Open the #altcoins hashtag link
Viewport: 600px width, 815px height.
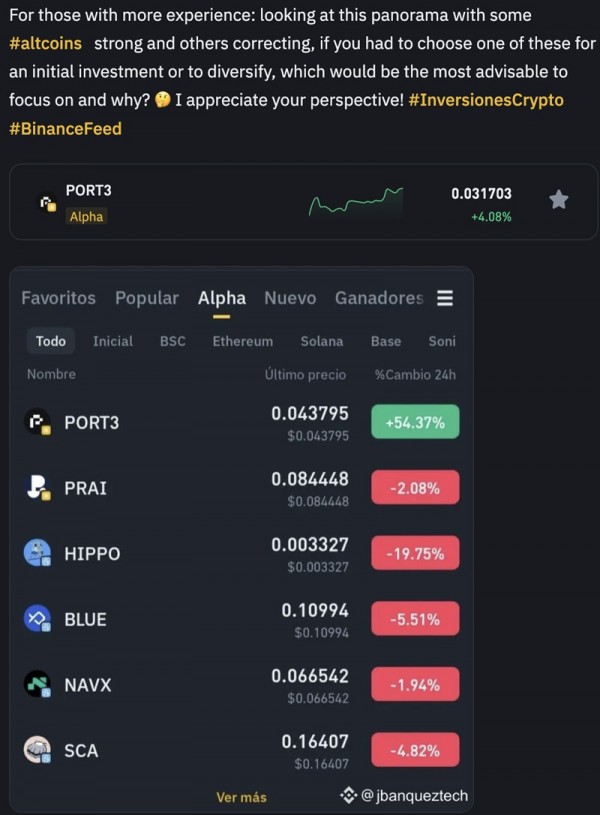[45, 44]
